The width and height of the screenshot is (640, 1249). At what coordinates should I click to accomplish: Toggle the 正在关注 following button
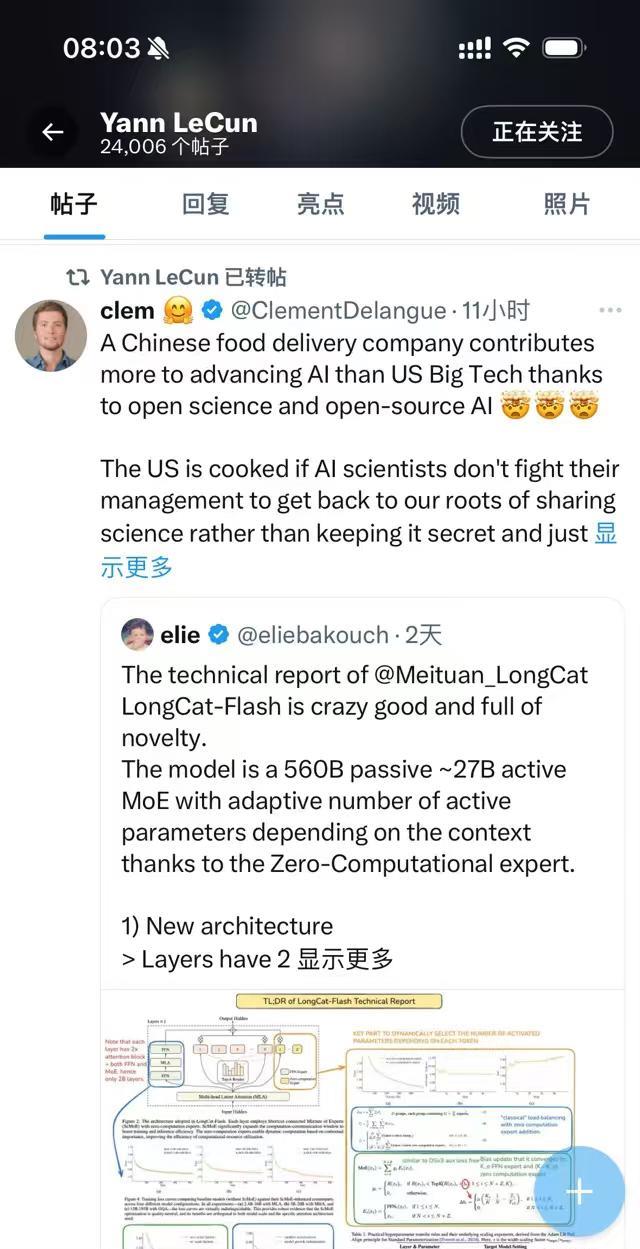(536, 132)
